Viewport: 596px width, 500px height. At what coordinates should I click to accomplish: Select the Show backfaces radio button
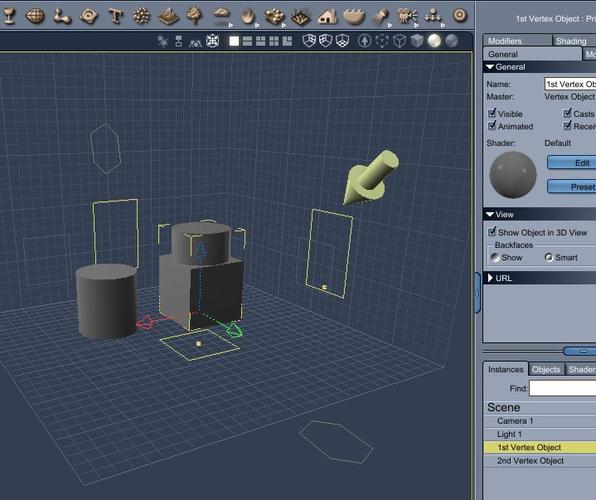point(495,257)
